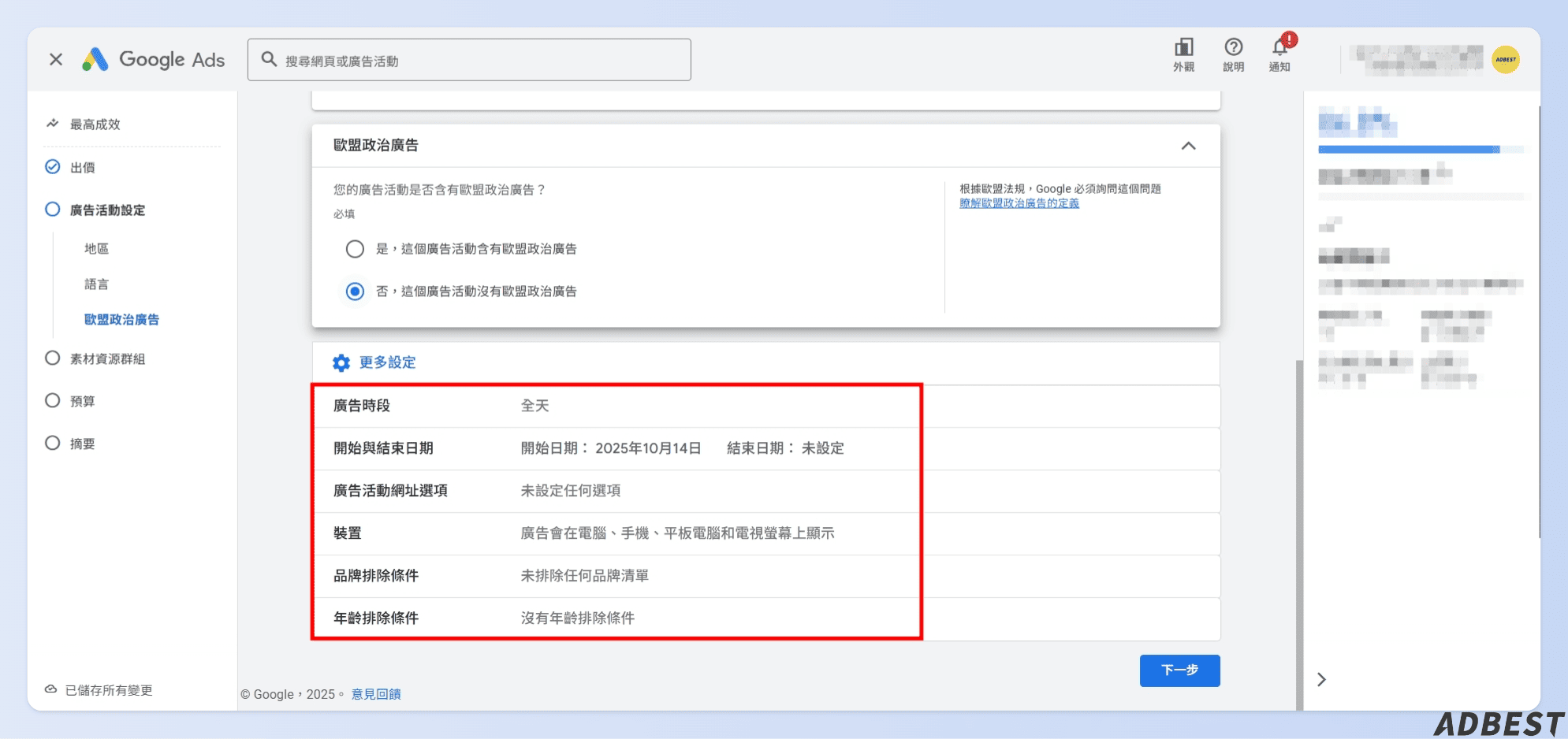Expand the 廣告活動網址選項 row
Image resolution: width=1568 pixels, height=739 pixels.
click(x=766, y=491)
